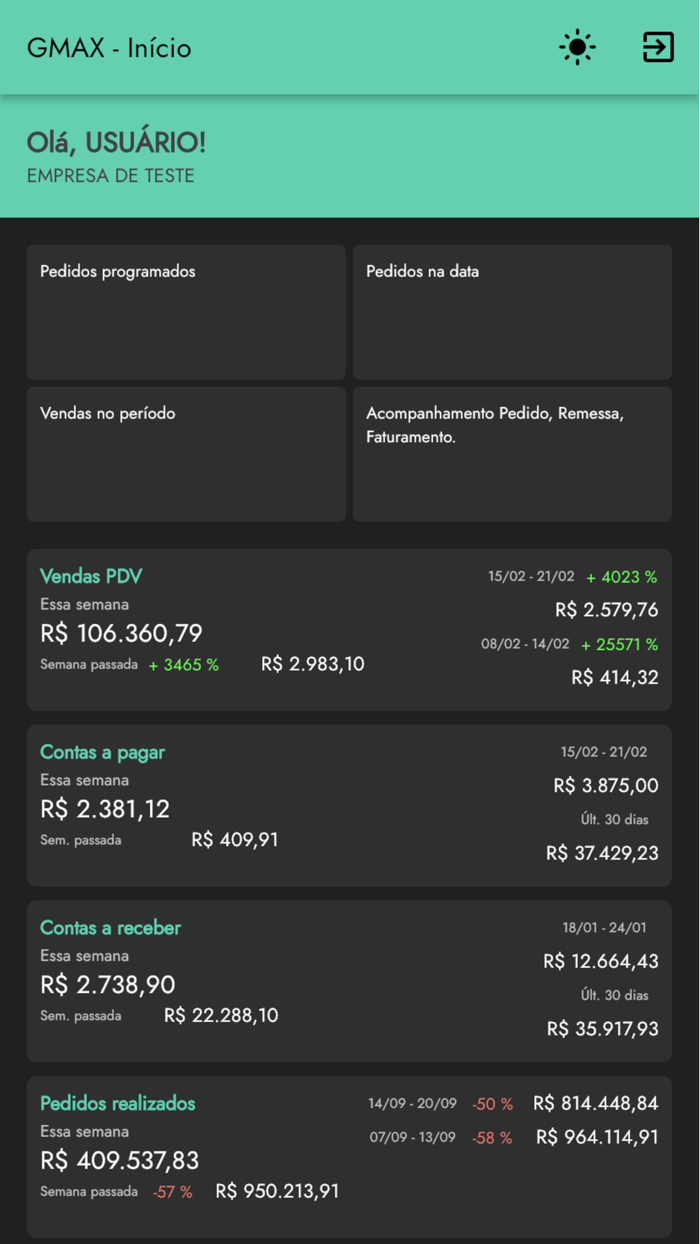The height and width of the screenshot is (1244, 700).
Task: Toggle light mode with the sun icon
Action: (x=577, y=47)
